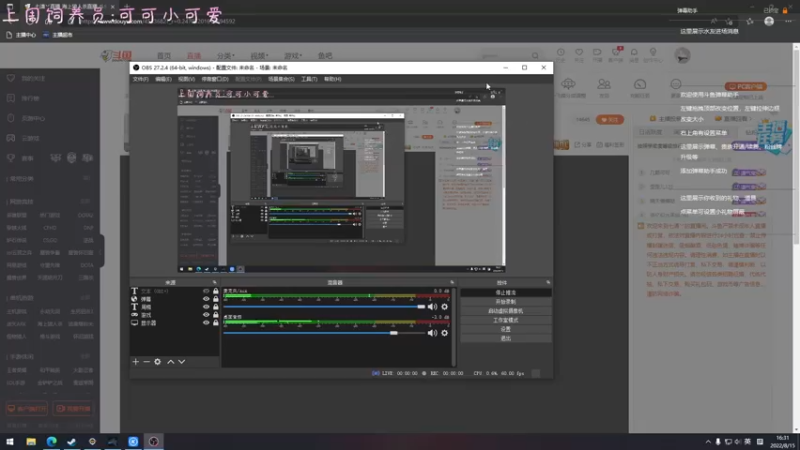Open the OBS View menu
This screenshot has width=800, height=450.
pos(186,79)
